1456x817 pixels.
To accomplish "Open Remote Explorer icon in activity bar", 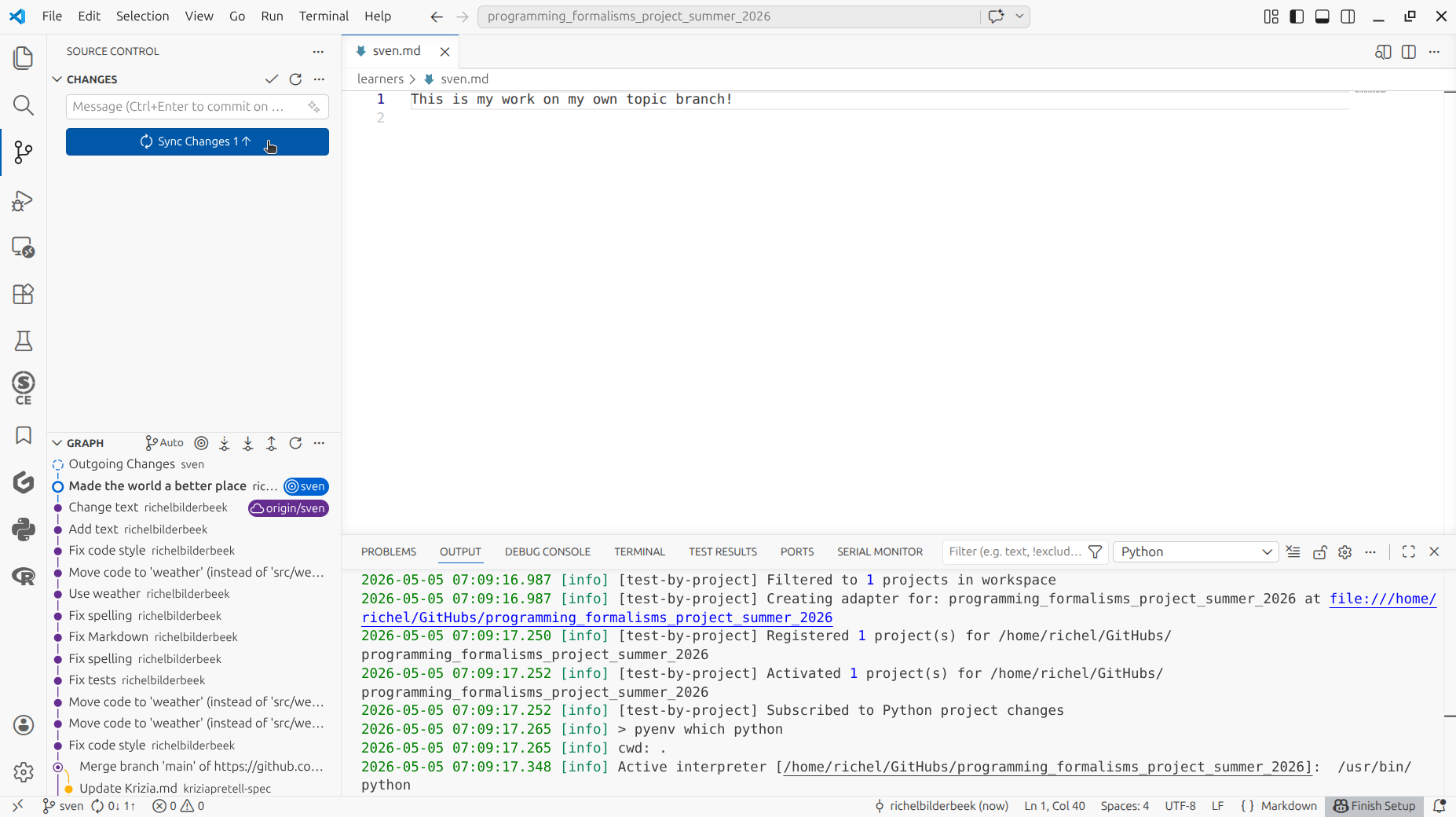I will coord(24,247).
